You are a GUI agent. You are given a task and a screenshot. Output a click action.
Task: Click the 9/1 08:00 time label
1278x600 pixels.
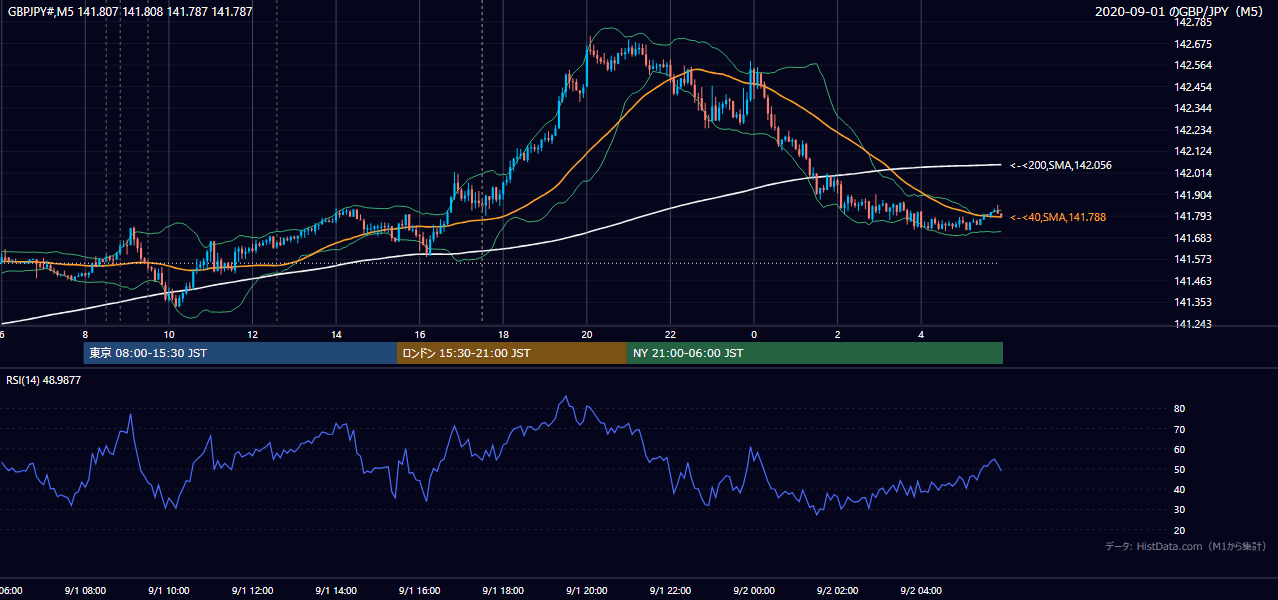click(84, 591)
